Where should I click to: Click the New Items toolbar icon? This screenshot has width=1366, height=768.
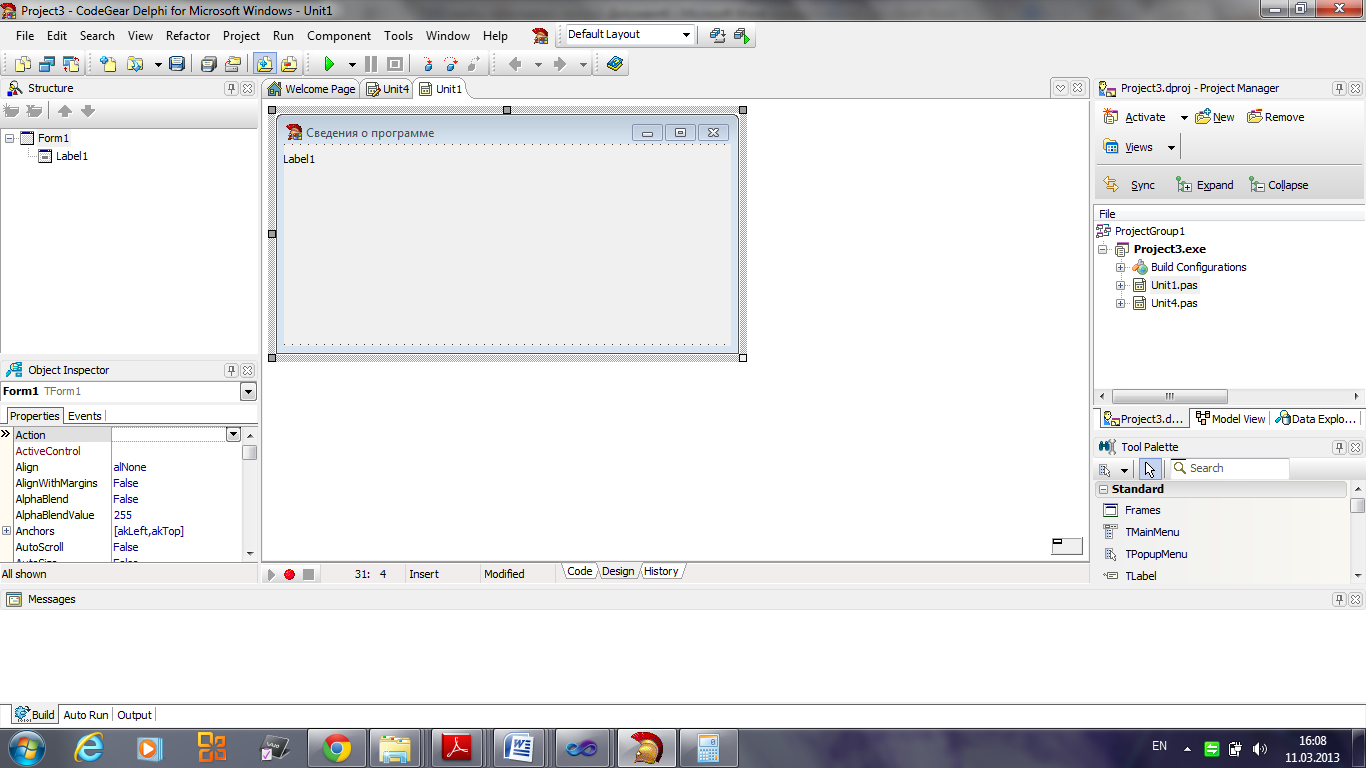pos(108,64)
